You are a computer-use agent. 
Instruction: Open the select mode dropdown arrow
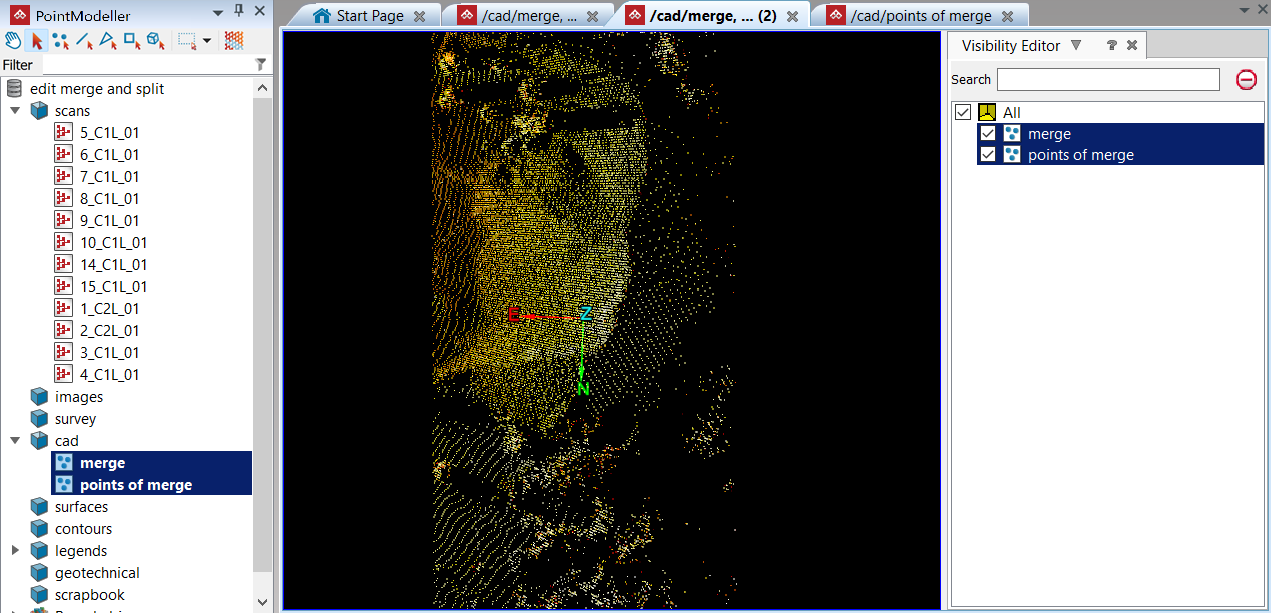click(206, 41)
